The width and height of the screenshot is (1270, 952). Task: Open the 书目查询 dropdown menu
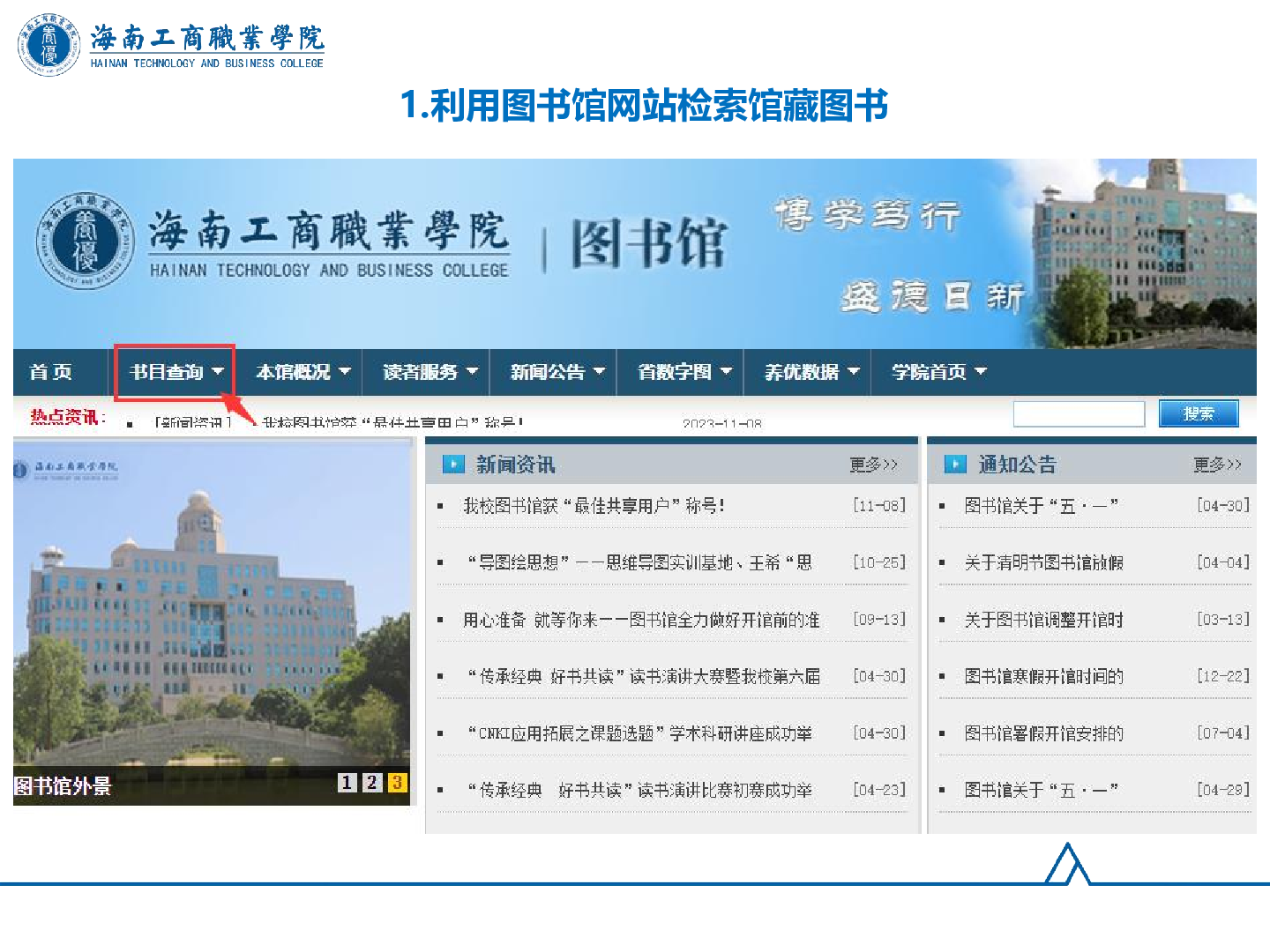point(175,372)
